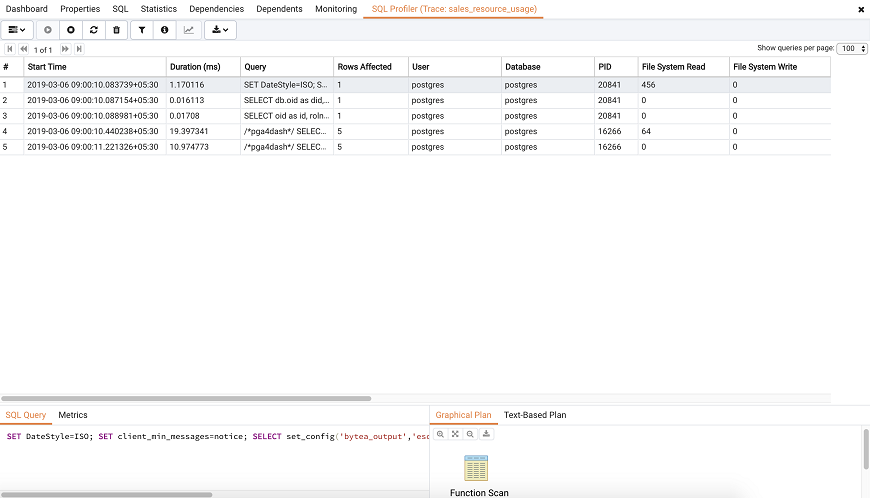
Task: Switch to the Properties tab
Action: (80, 9)
